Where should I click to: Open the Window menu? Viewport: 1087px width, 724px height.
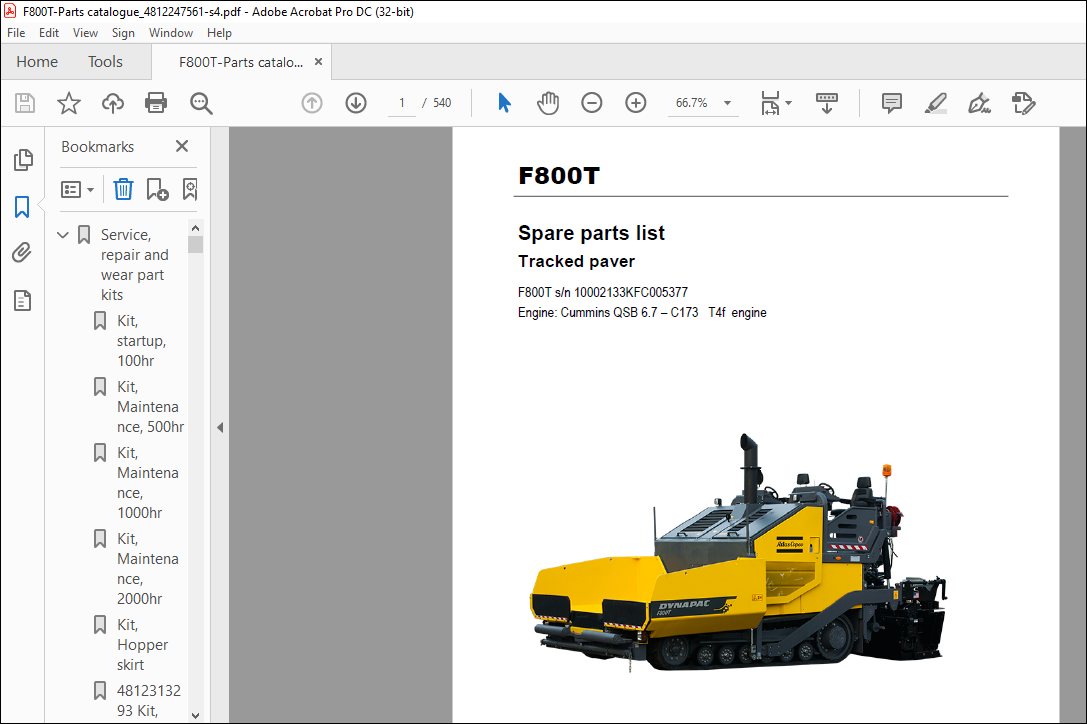coord(171,33)
